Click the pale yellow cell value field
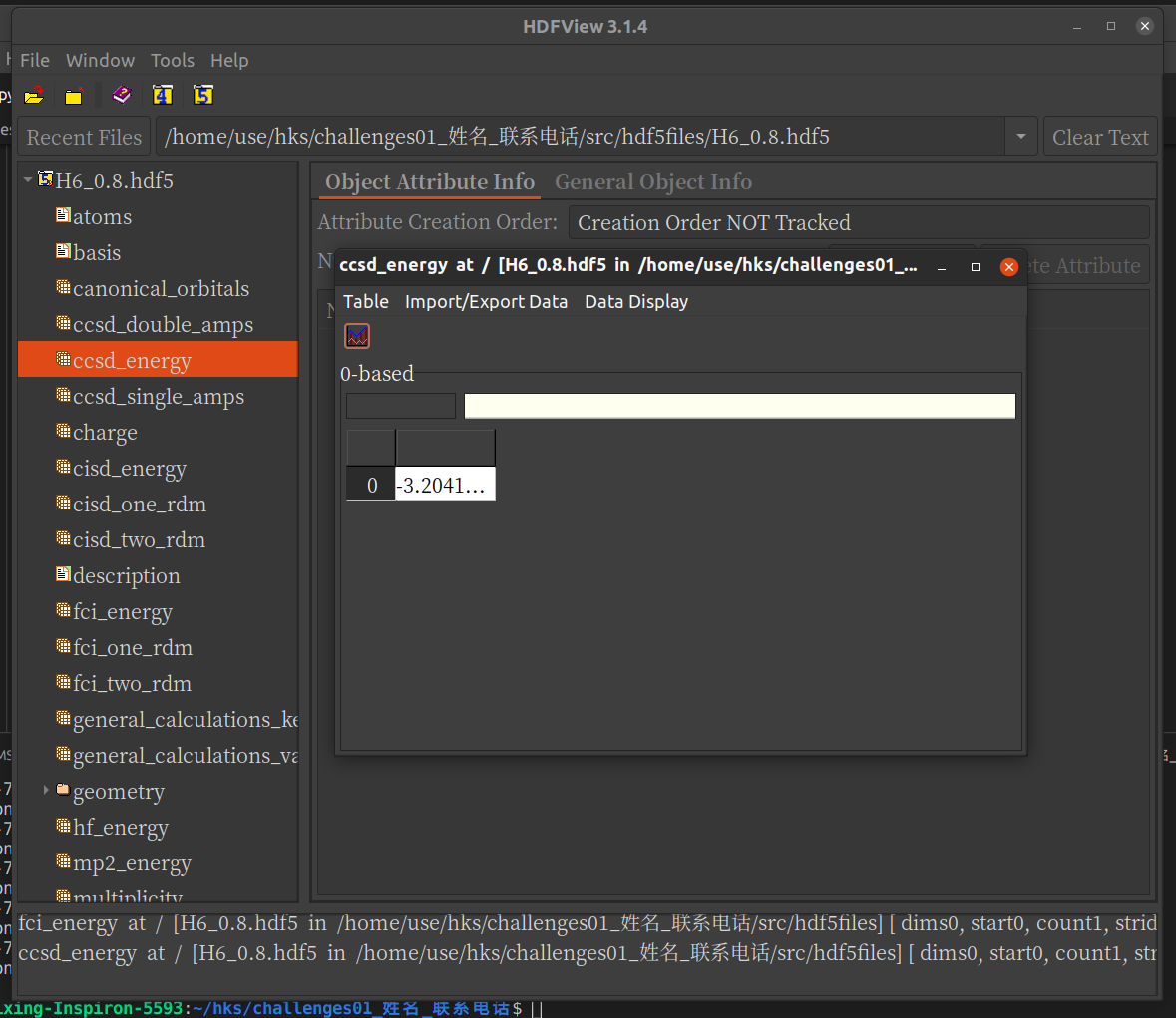This screenshot has height=1018, width=1176. point(739,406)
